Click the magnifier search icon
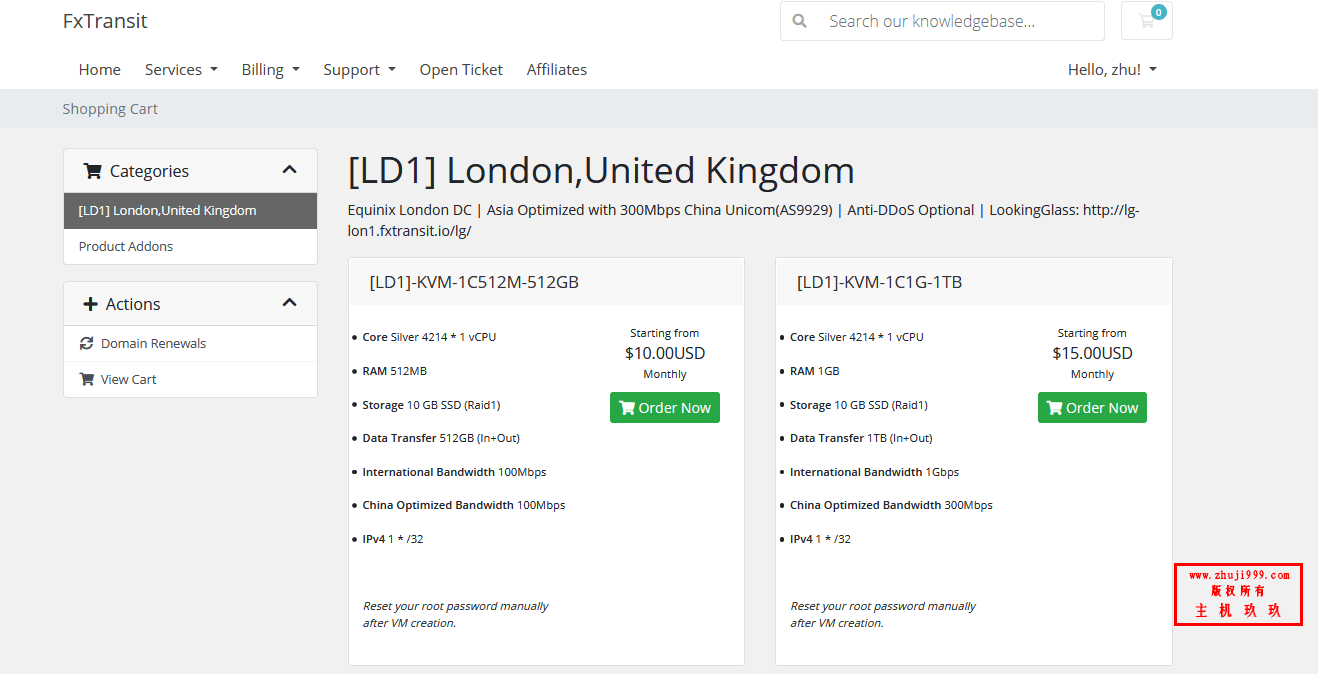 tap(799, 21)
